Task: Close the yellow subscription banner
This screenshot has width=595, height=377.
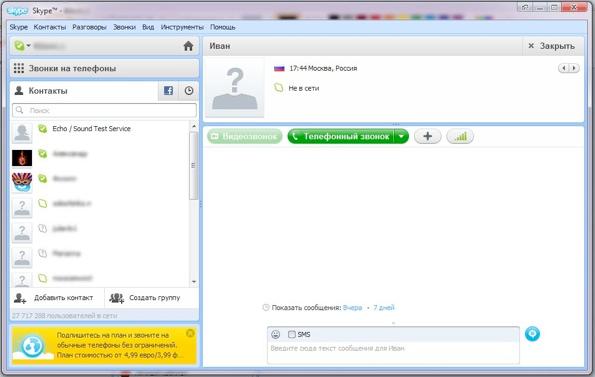Action: pyautogui.click(x=190, y=333)
